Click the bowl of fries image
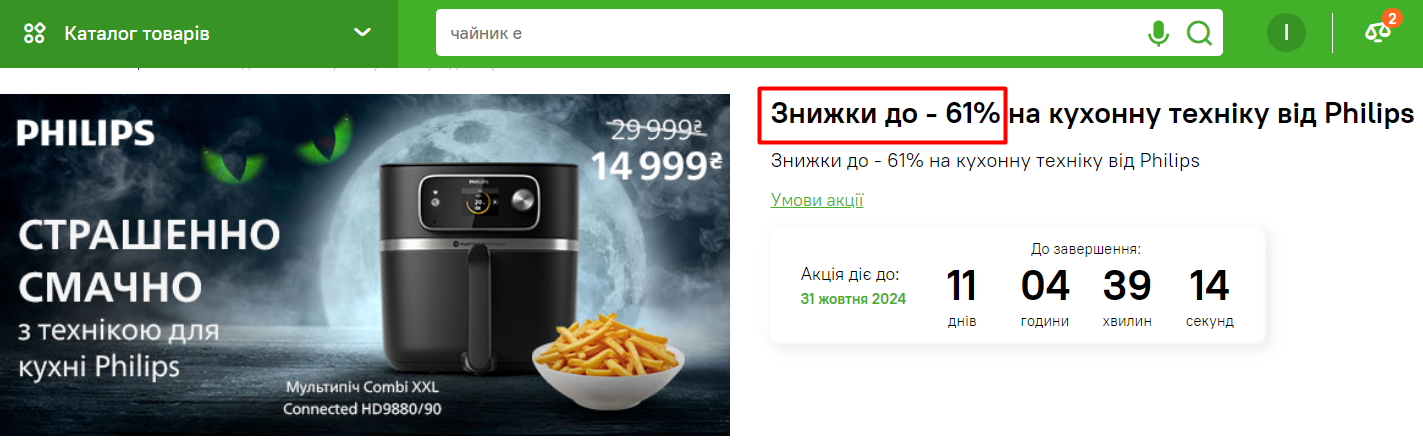Image resolution: width=1423 pixels, height=444 pixels. tap(608, 362)
